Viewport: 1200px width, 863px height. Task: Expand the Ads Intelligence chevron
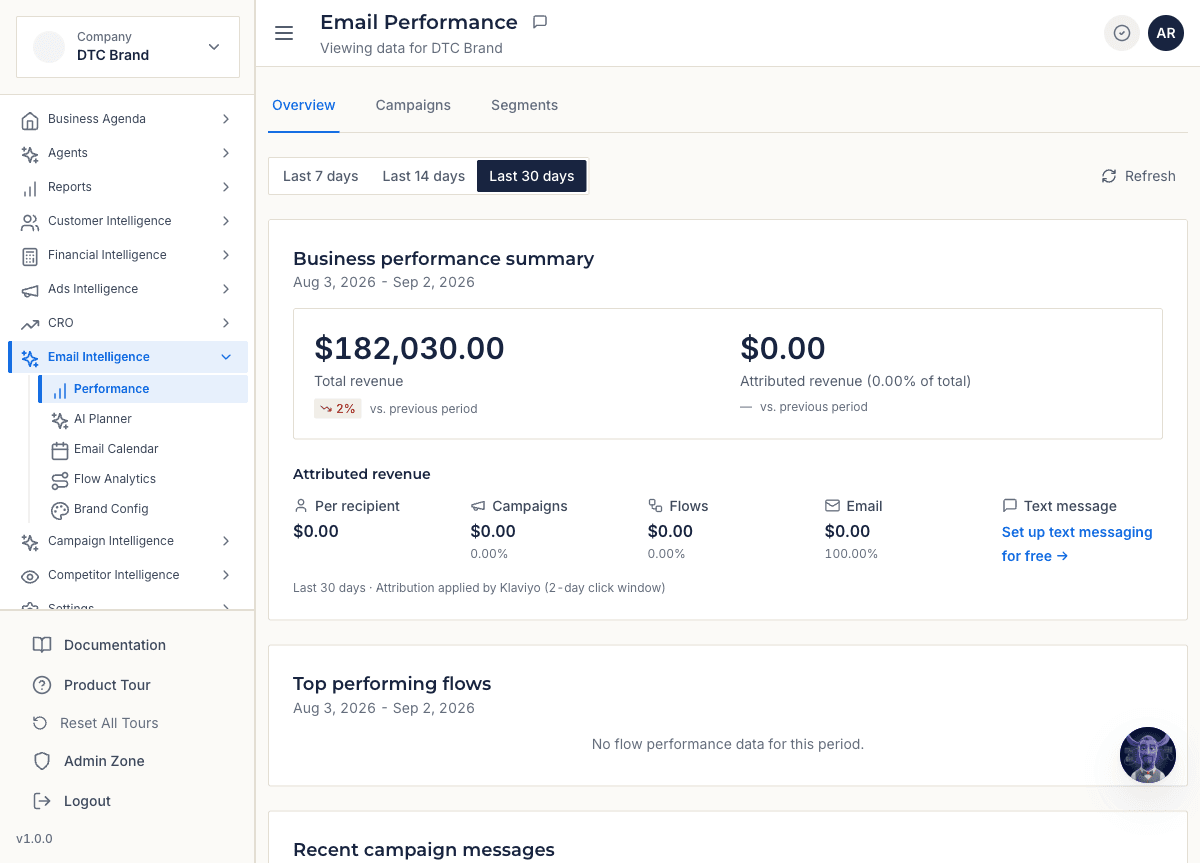click(226, 289)
